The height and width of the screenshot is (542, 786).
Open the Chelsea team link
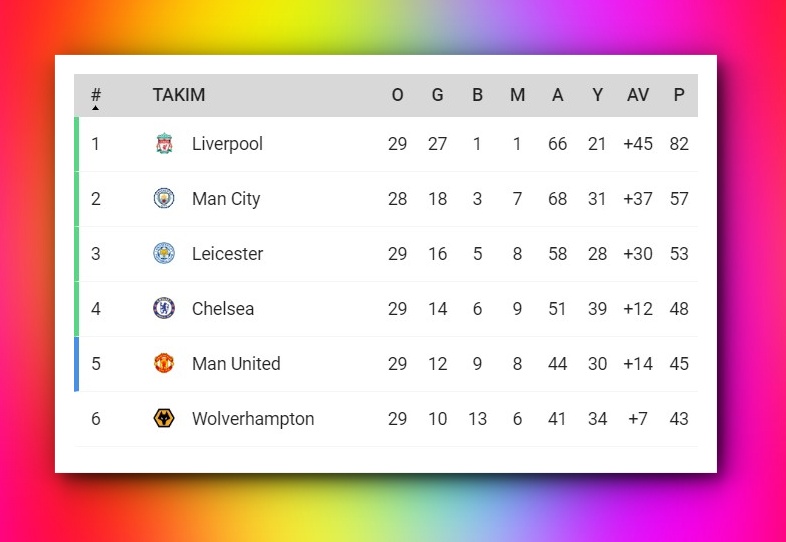tap(223, 309)
